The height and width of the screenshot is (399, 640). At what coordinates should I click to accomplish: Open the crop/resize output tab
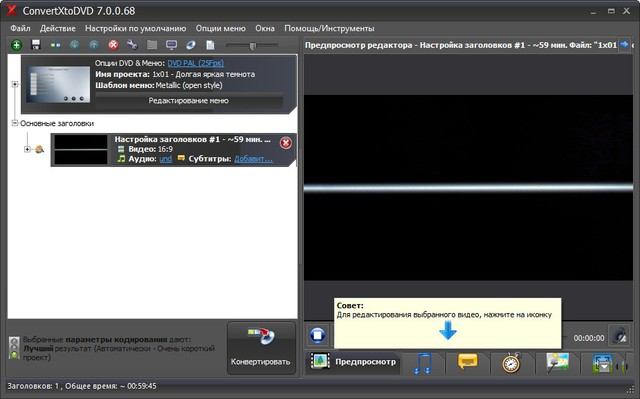click(x=603, y=363)
